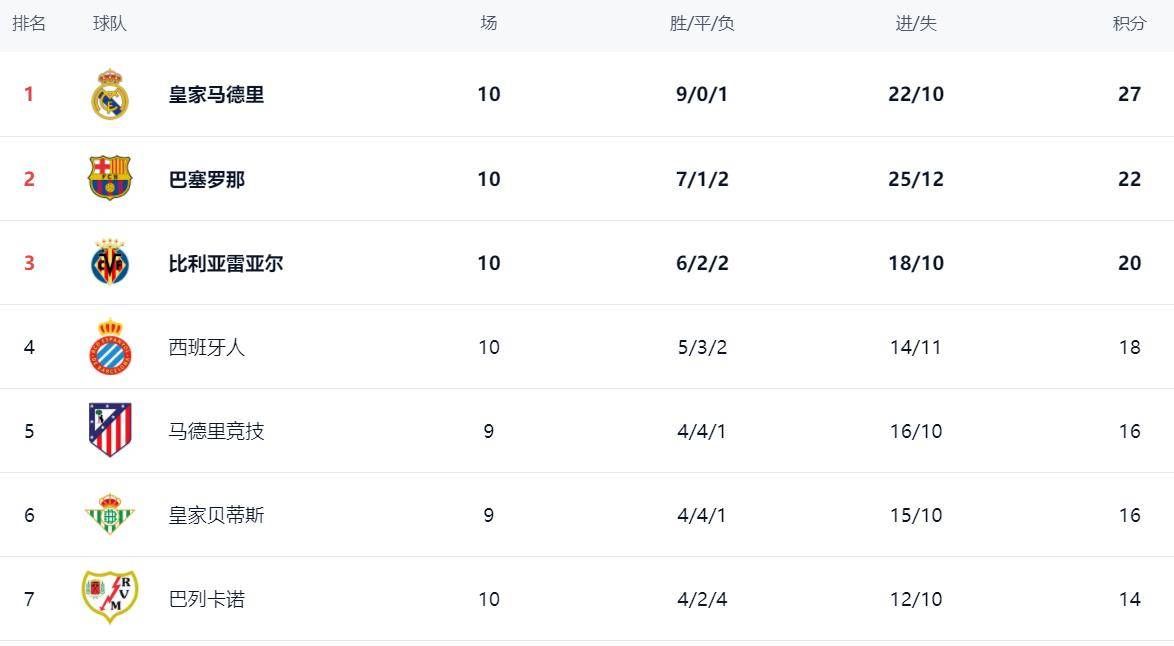
Task: Select the 马德里竞技 team name
Action: point(216,431)
